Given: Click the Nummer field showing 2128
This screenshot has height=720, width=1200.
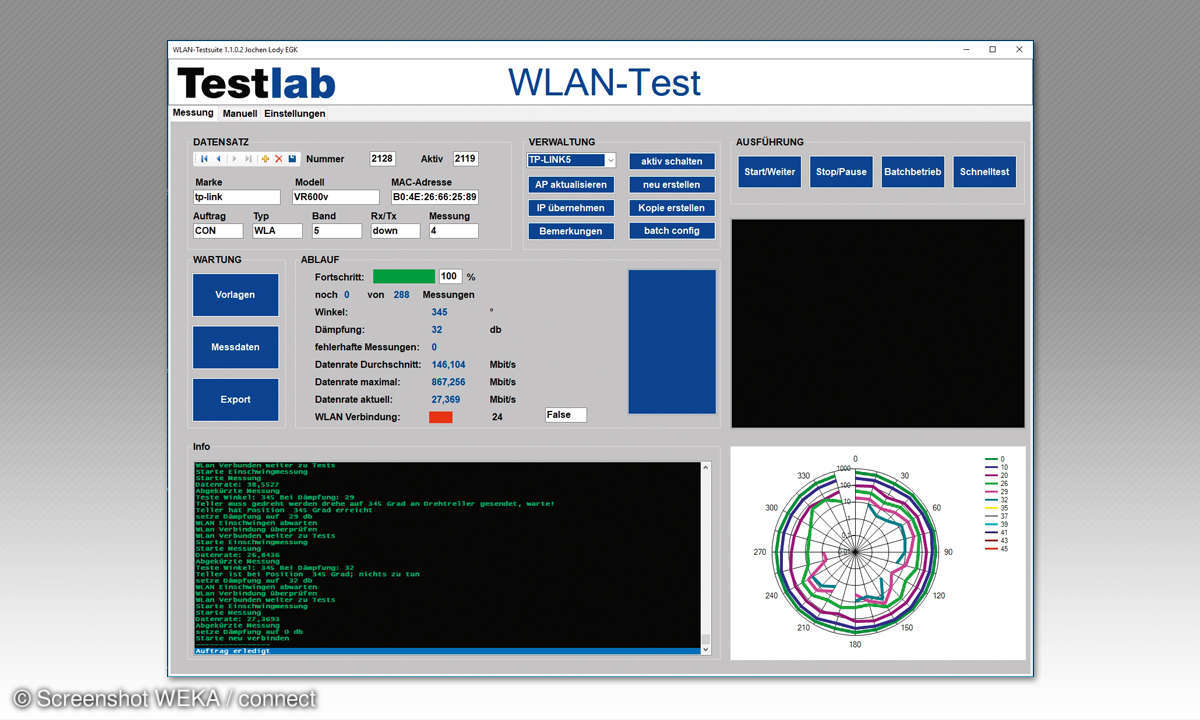Looking at the screenshot, I should pos(383,159).
